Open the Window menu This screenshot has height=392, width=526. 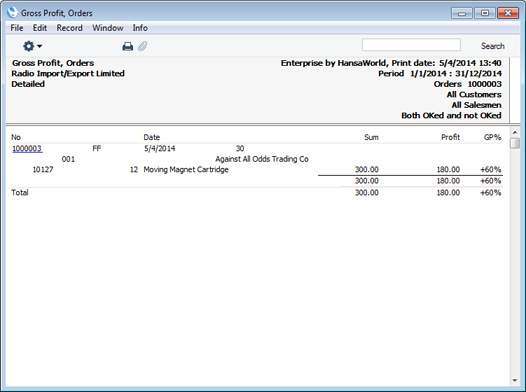click(108, 28)
